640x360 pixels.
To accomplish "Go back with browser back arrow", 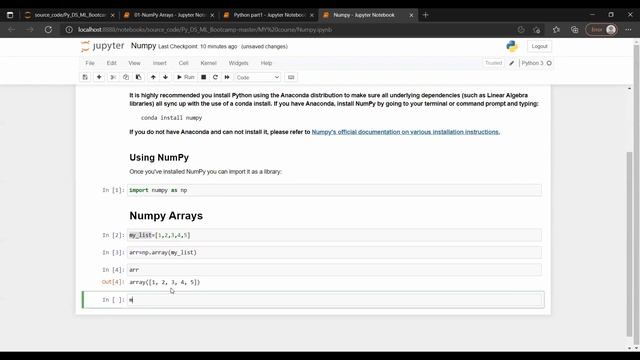I will coord(11,30).
